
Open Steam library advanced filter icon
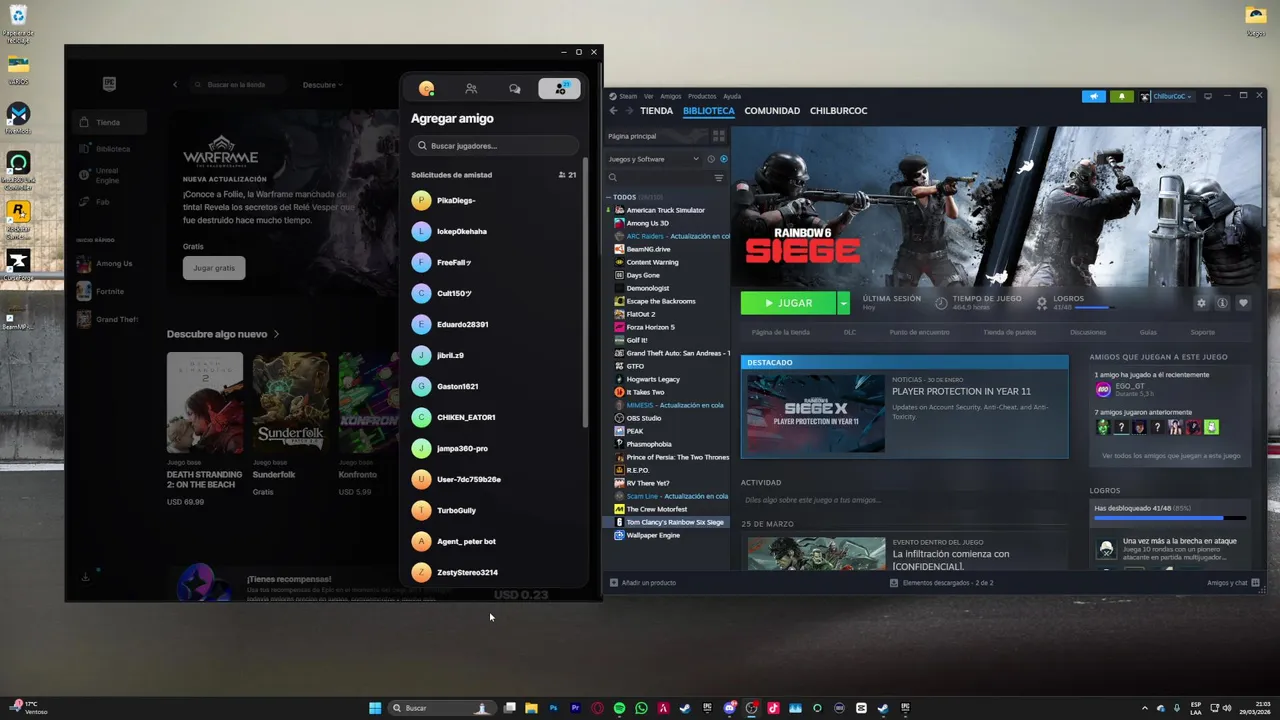[718, 178]
